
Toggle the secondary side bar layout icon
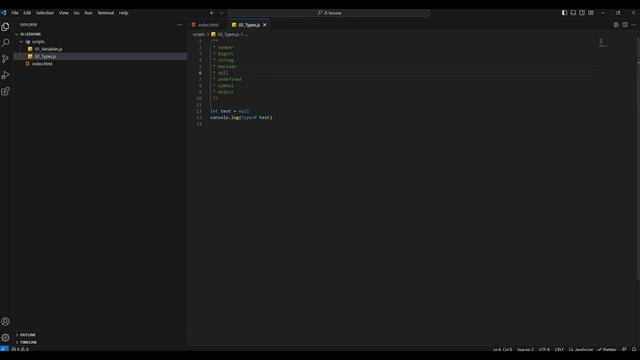[582, 13]
